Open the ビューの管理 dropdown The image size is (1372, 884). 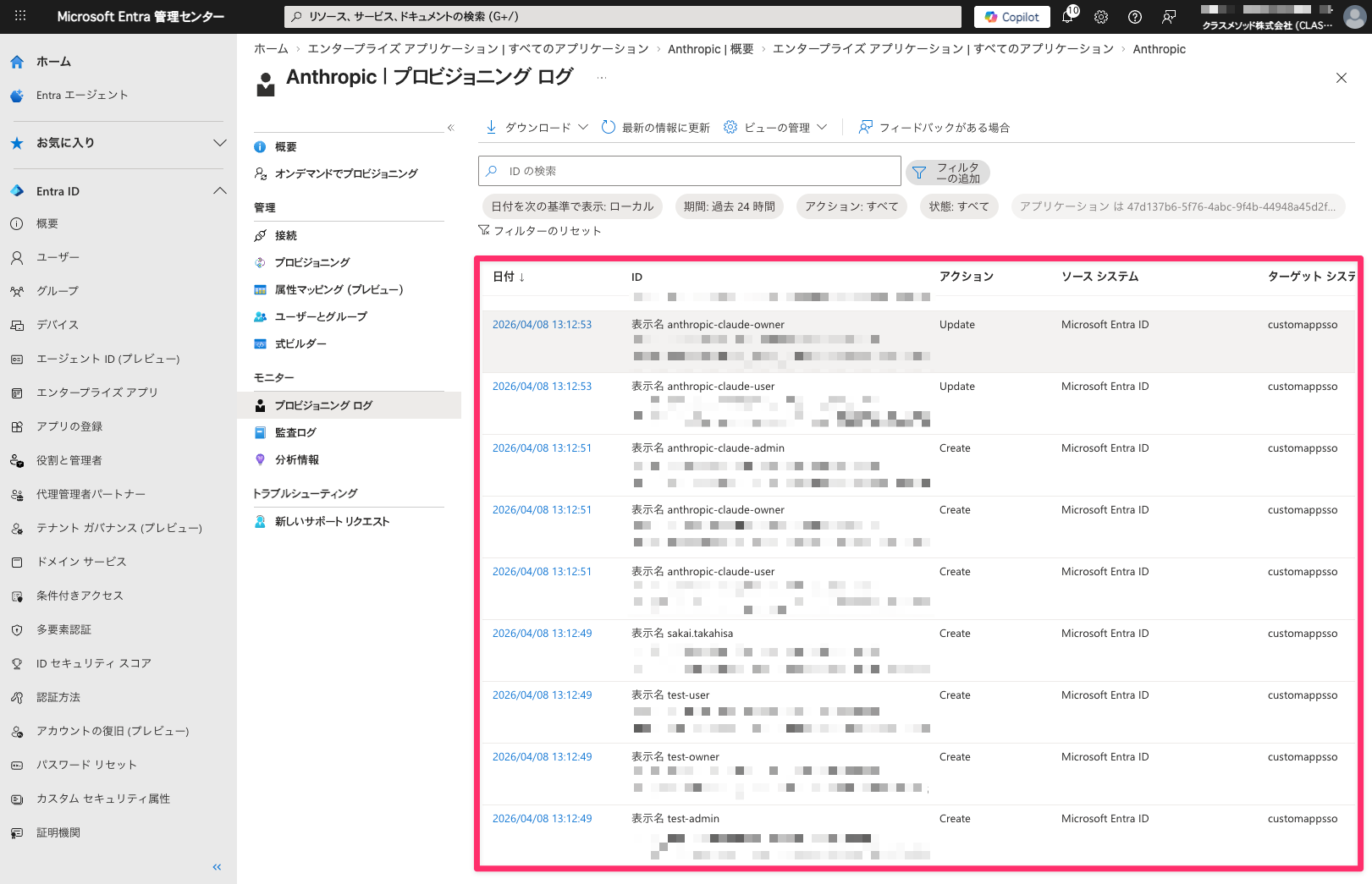[x=775, y=128]
